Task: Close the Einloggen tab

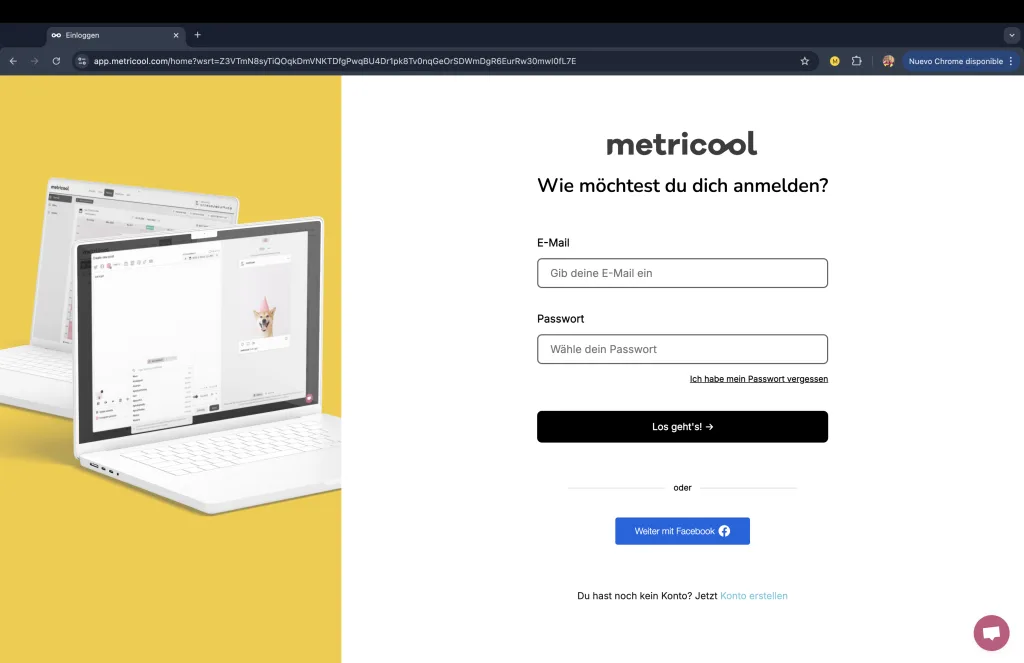Action: 176,35
